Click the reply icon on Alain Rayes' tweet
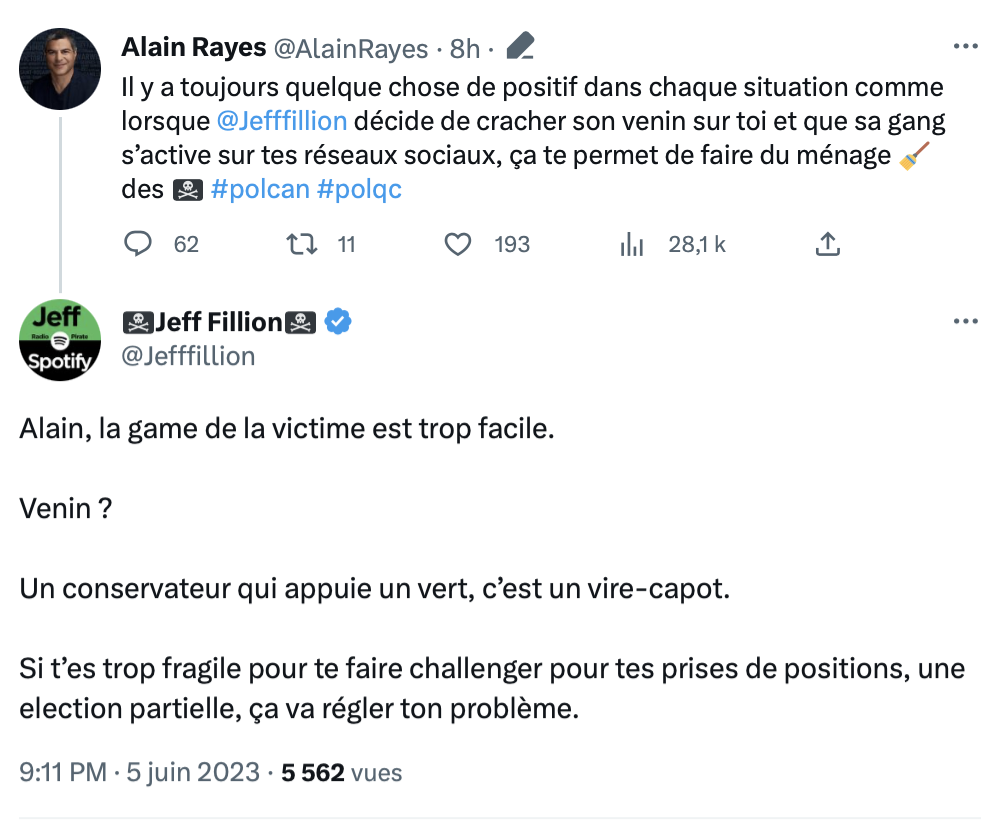This screenshot has width=1002, height=840. (x=137, y=244)
